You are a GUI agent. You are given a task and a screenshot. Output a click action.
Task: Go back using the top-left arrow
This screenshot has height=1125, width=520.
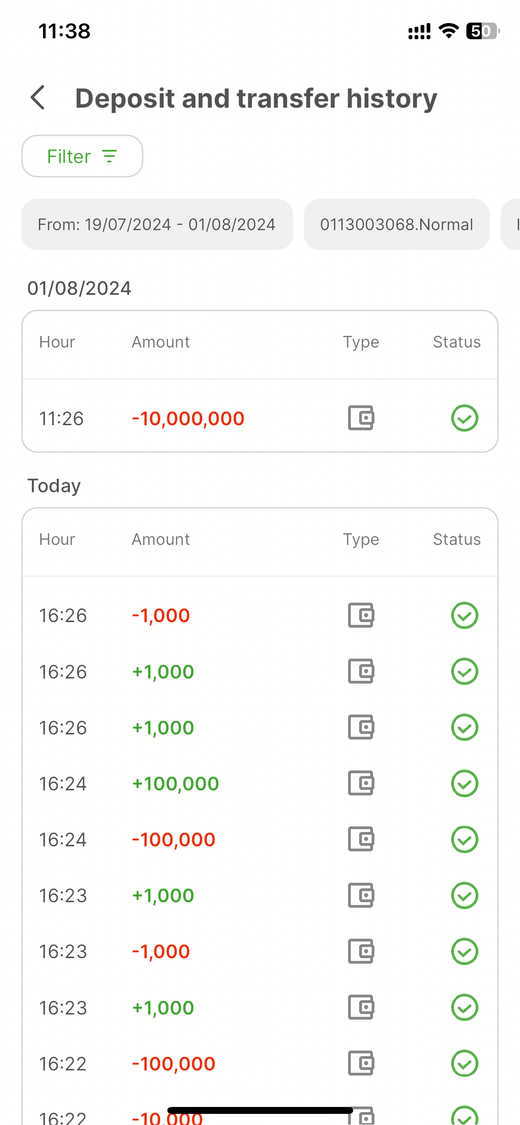(x=37, y=98)
